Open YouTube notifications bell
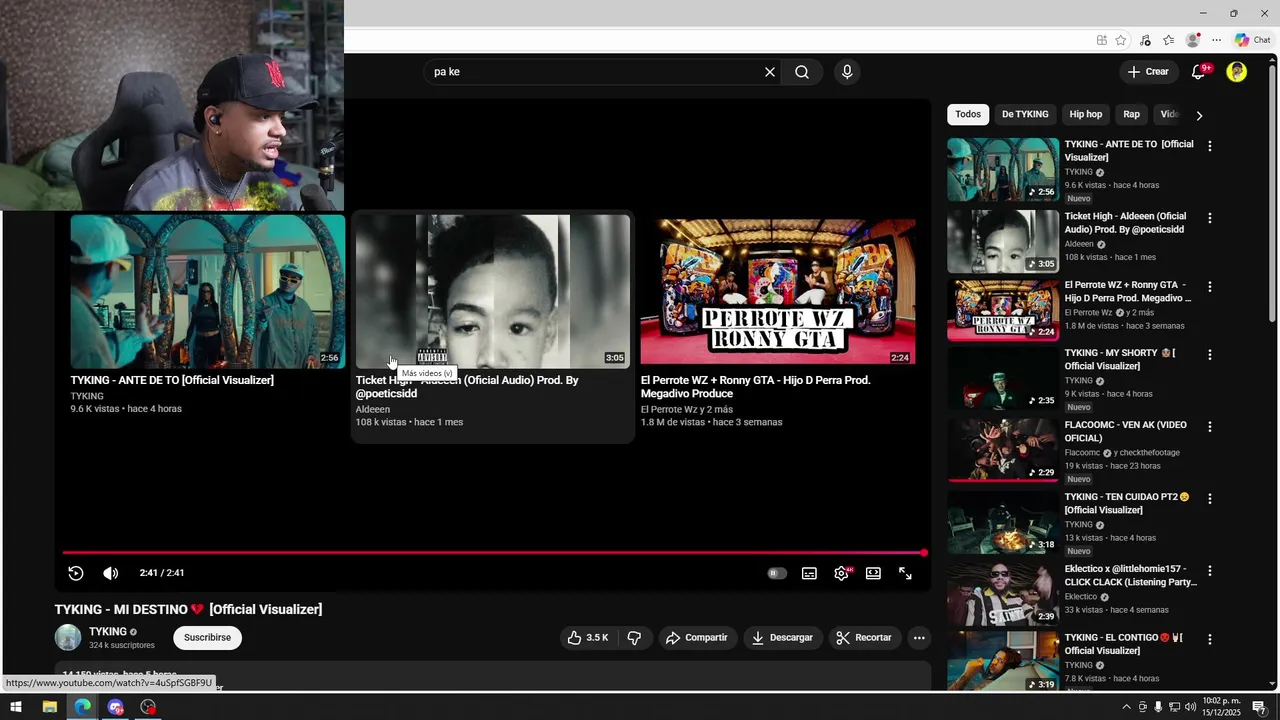The image size is (1280, 720). [x=1198, y=72]
